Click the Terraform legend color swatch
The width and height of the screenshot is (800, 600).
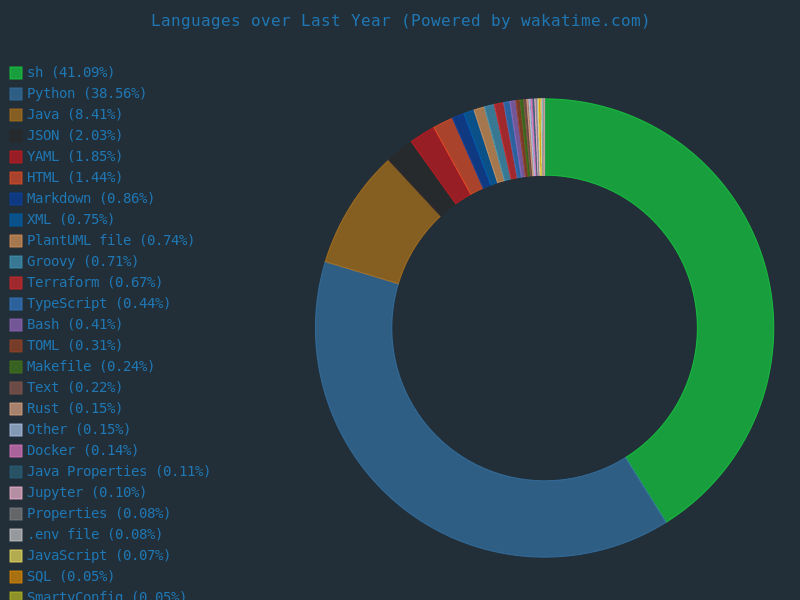16,283
